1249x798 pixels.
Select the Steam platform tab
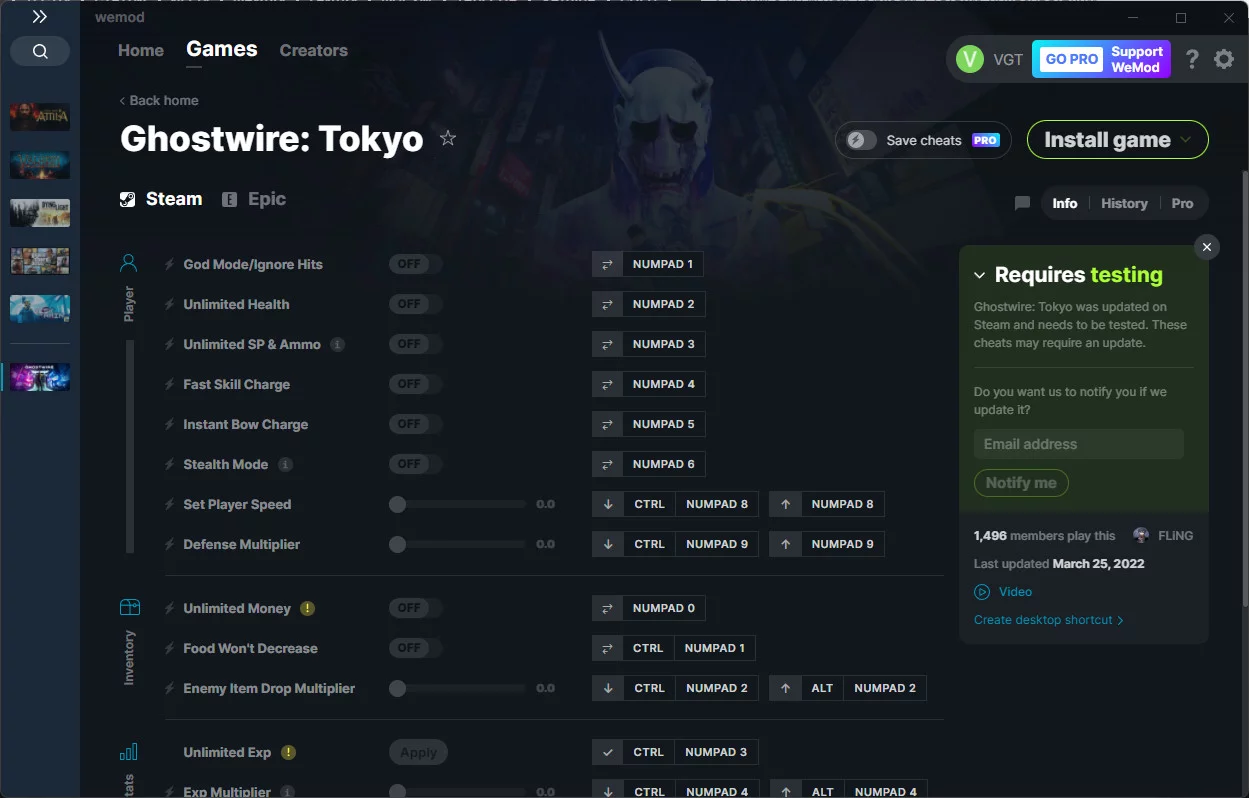pos(161,199)
